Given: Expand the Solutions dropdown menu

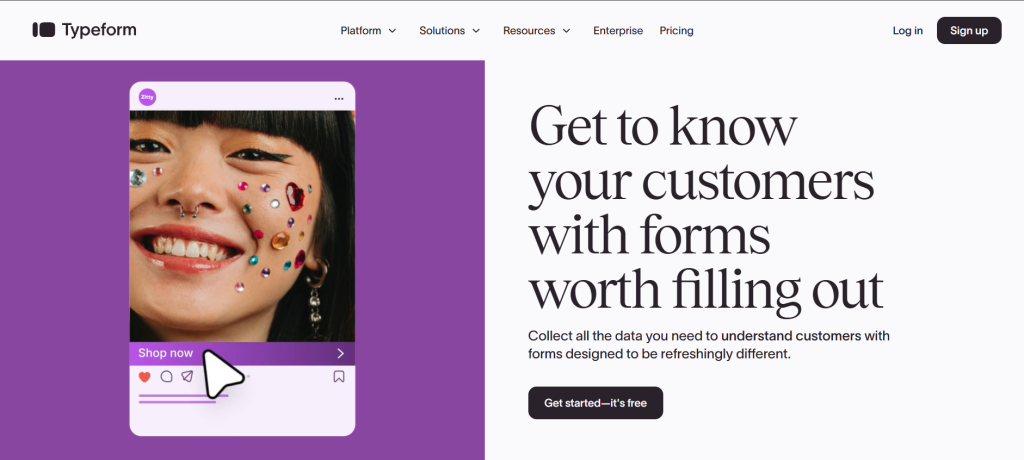Looking at the screenshot, I should pyautogui.click(x=449, y=31).
